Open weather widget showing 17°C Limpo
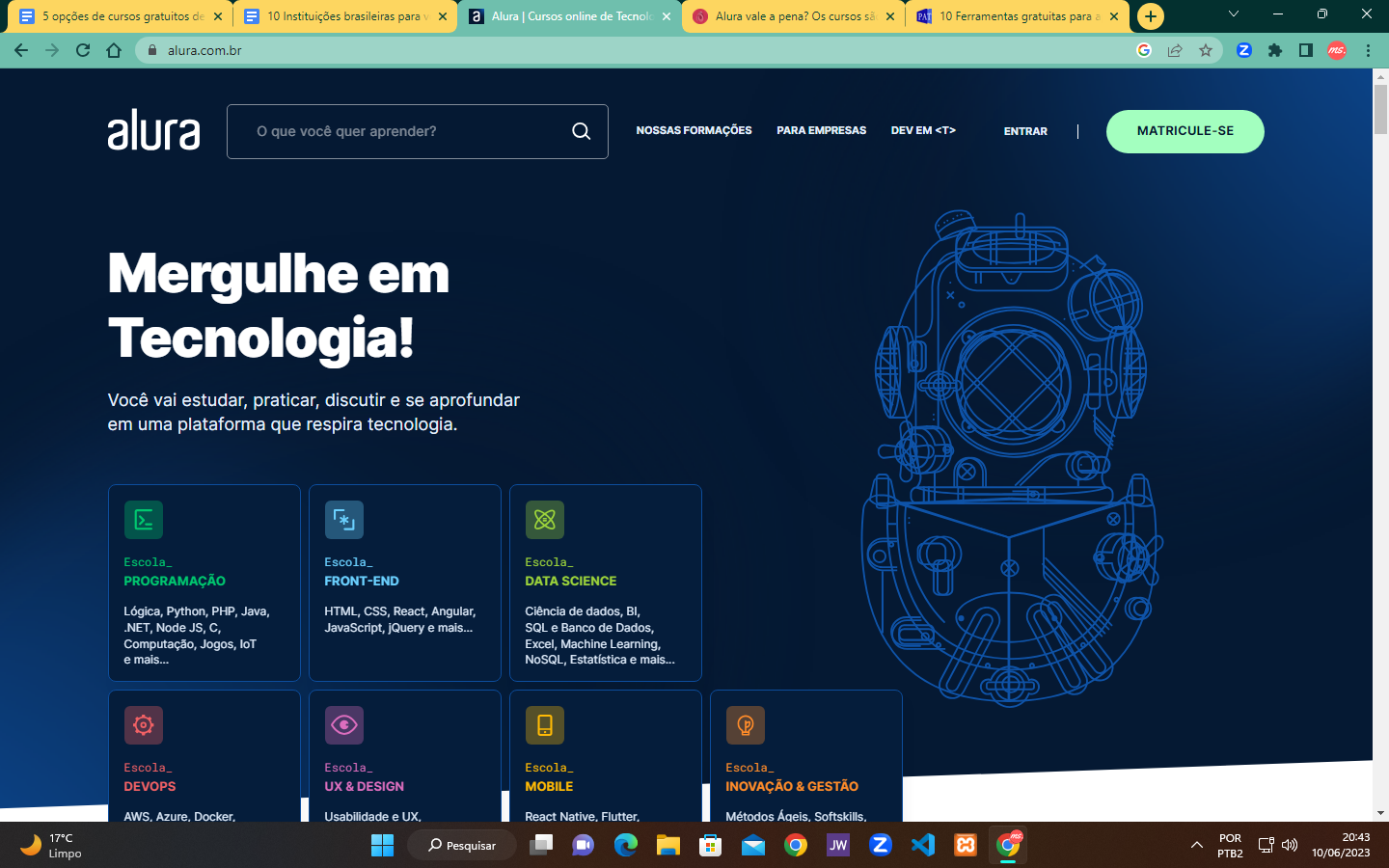Image resolution: width=1389 pixels, height=868 pixels. 51,845
